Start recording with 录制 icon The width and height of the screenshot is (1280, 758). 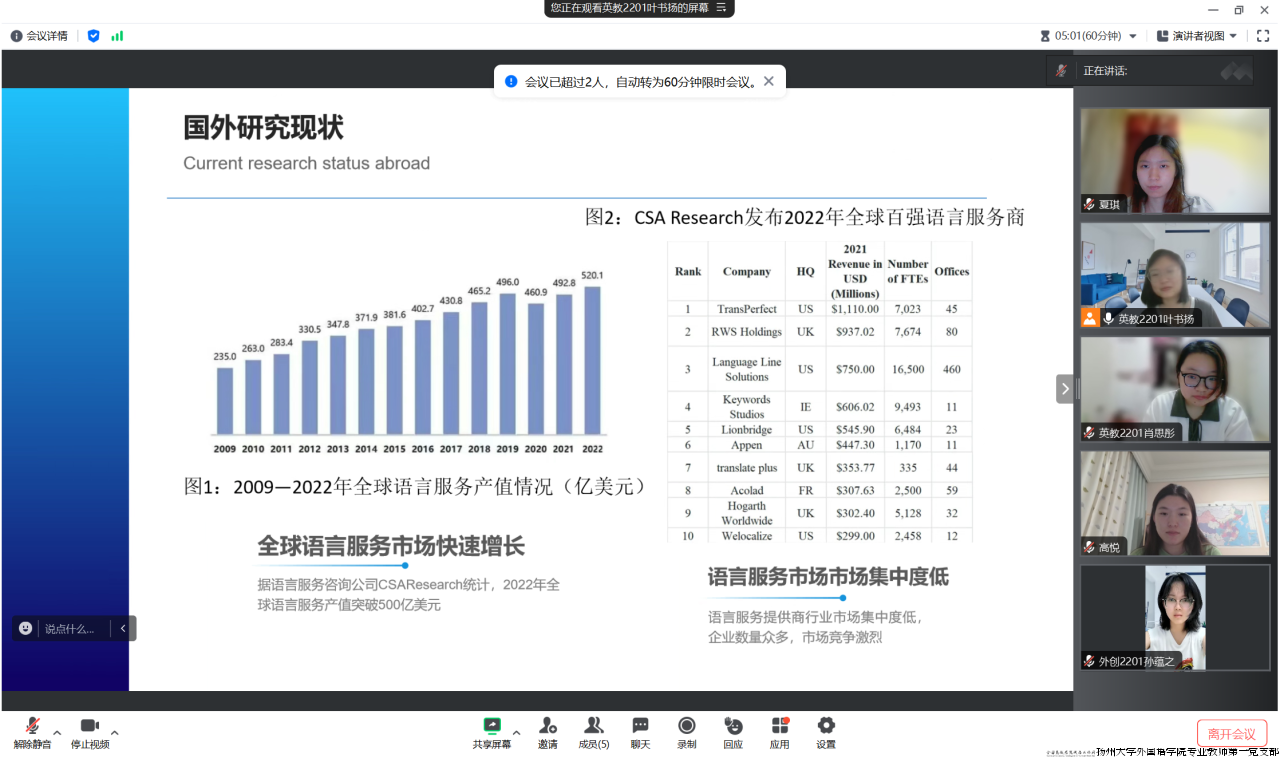click(686, 730)
